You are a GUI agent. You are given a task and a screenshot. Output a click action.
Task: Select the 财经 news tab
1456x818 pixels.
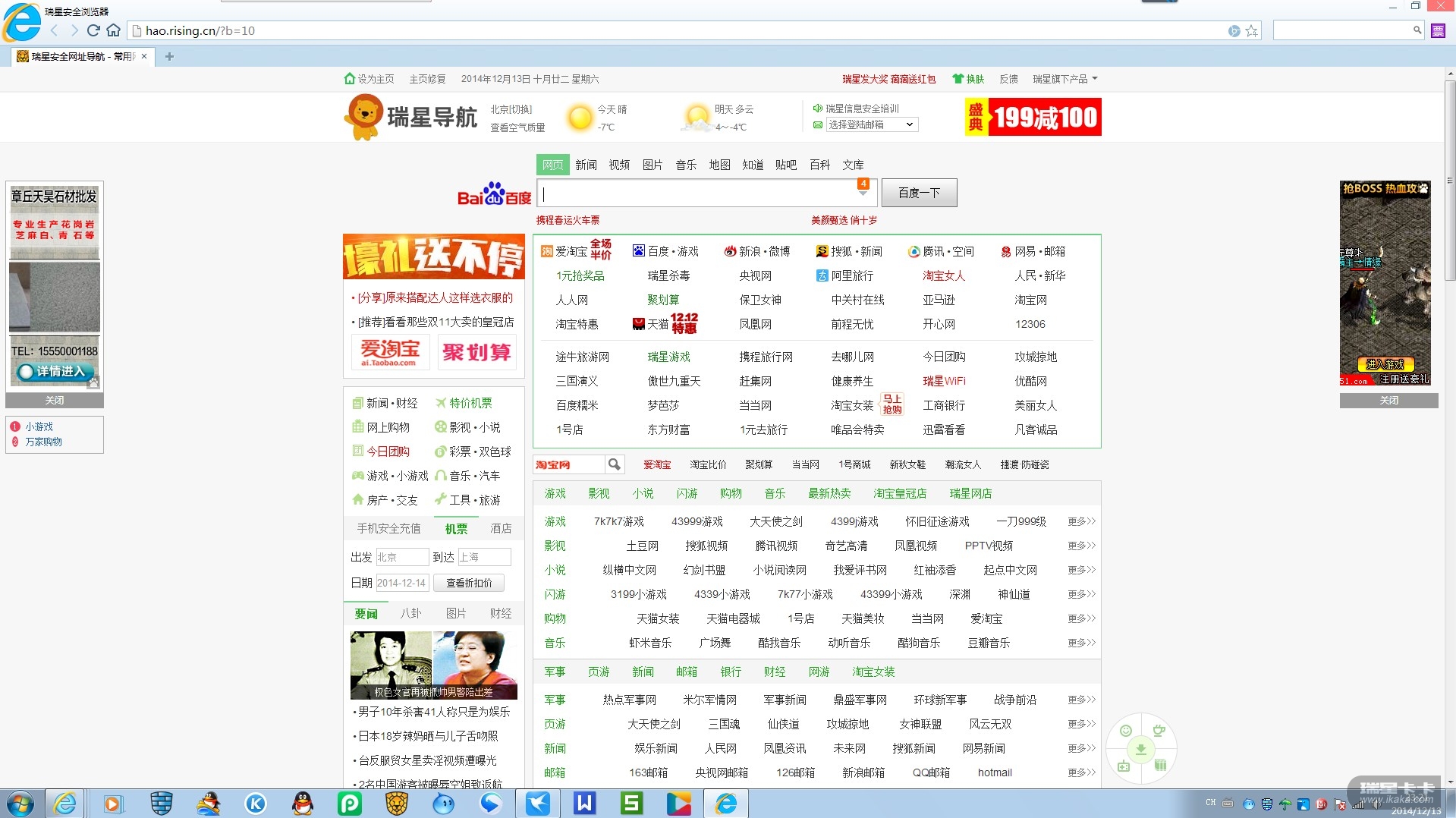coord(501,613)
